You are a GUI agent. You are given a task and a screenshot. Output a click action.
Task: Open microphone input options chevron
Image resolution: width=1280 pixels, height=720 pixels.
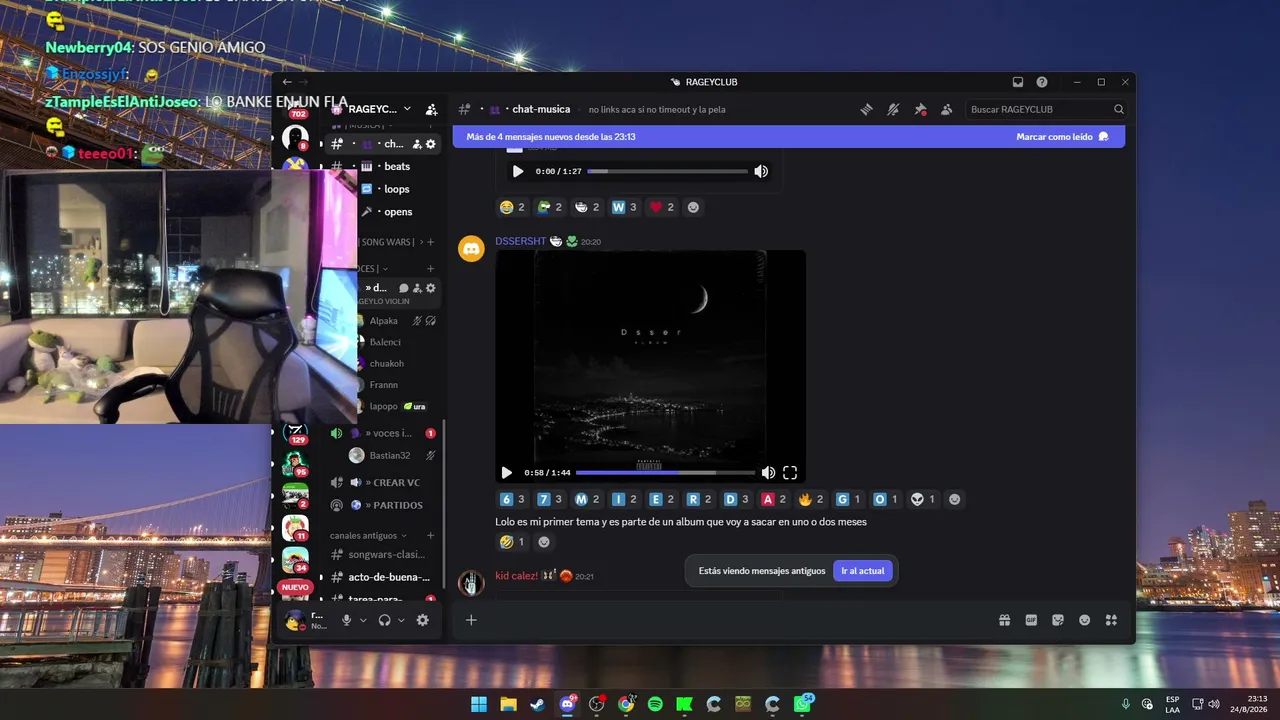[363, 620]
